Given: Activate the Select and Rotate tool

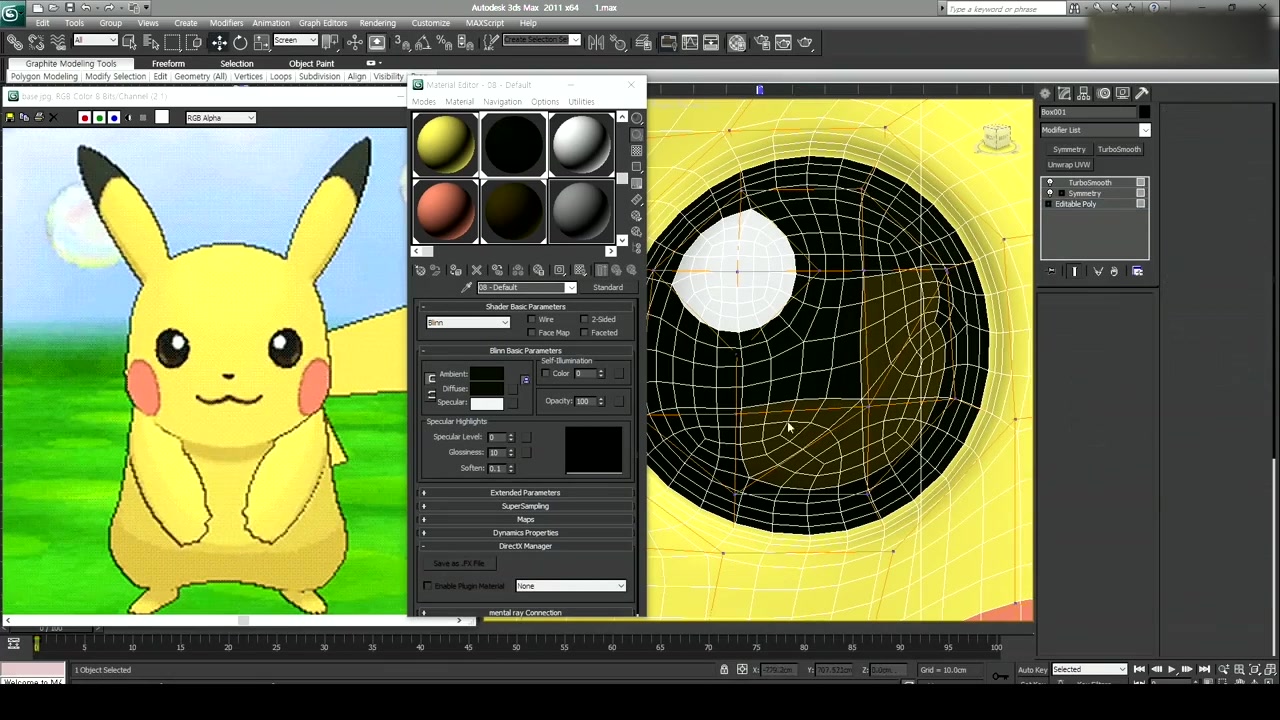Looking at the screenshot, I should [240, 42].
